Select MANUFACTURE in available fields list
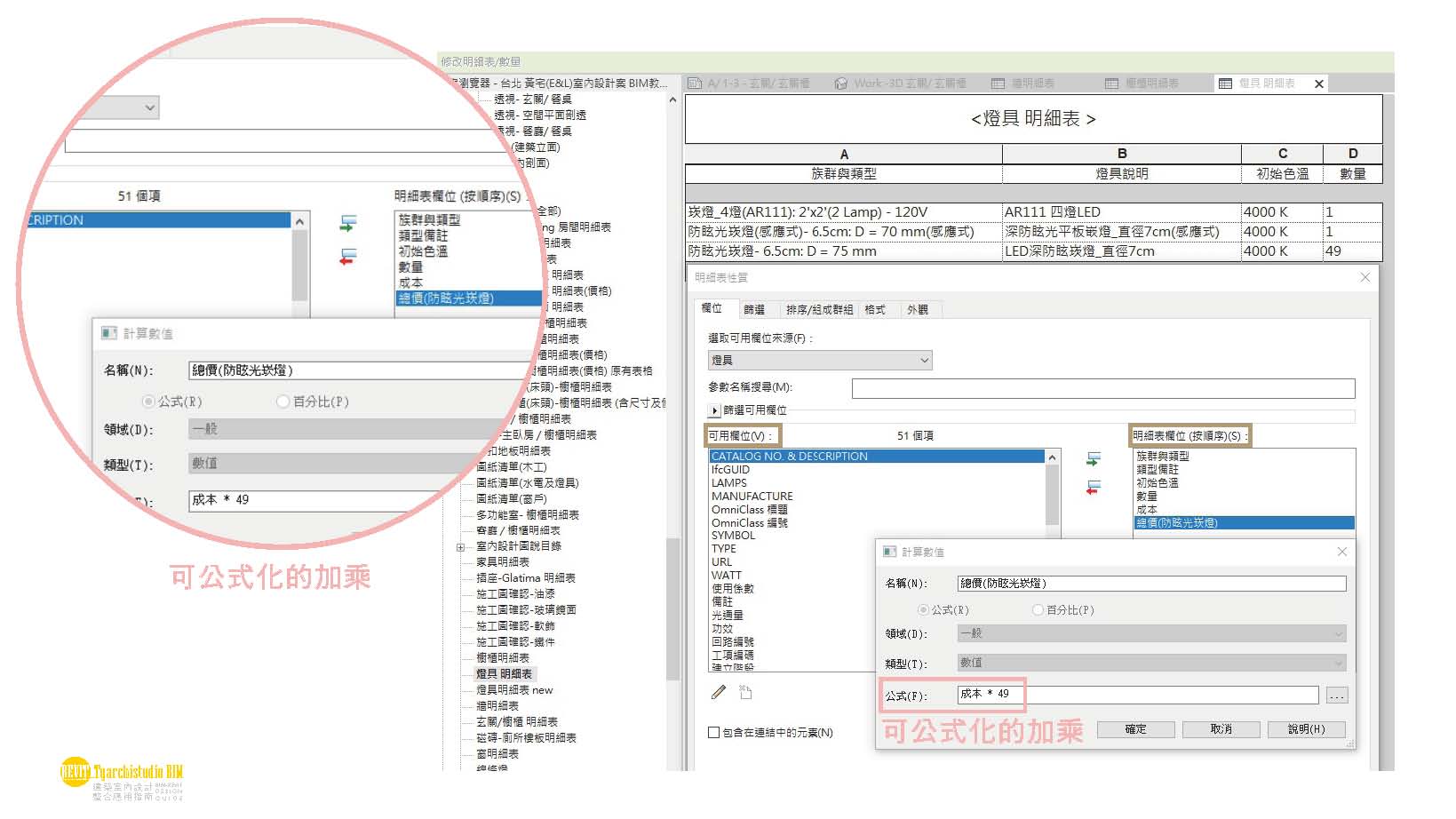Screen dimensions: 1456x819 click(752, 497)
